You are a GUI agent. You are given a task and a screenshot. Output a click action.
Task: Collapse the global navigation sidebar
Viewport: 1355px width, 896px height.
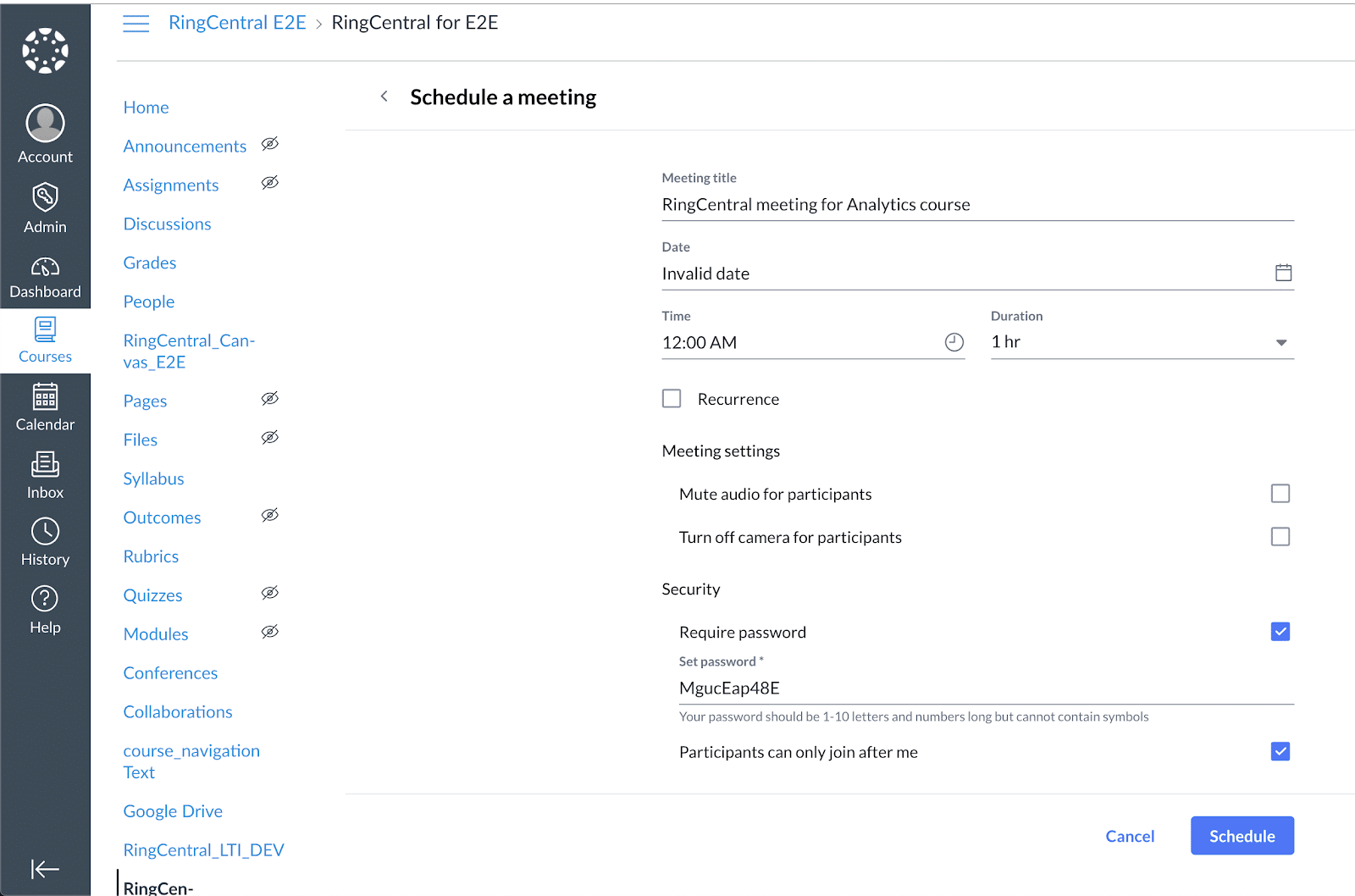pyautogui.click(x=45, y=869)
